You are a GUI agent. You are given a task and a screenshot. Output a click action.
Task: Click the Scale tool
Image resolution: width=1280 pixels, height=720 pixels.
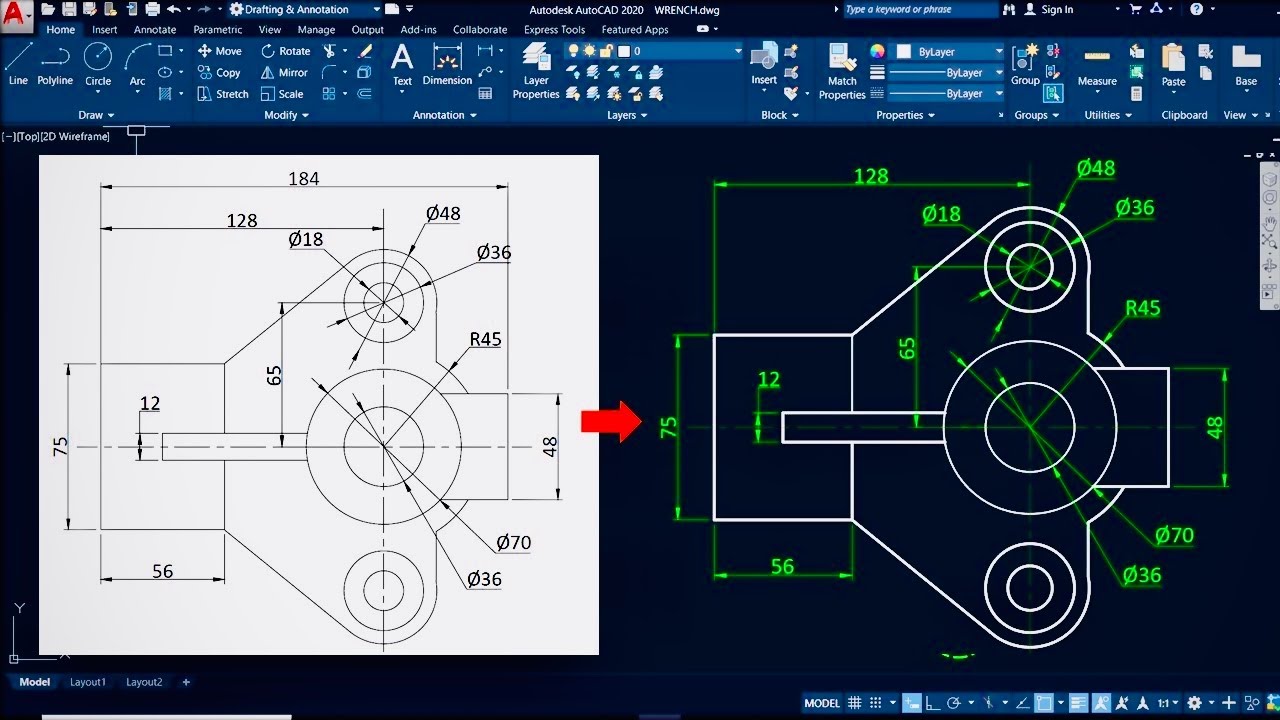(282, 94)
